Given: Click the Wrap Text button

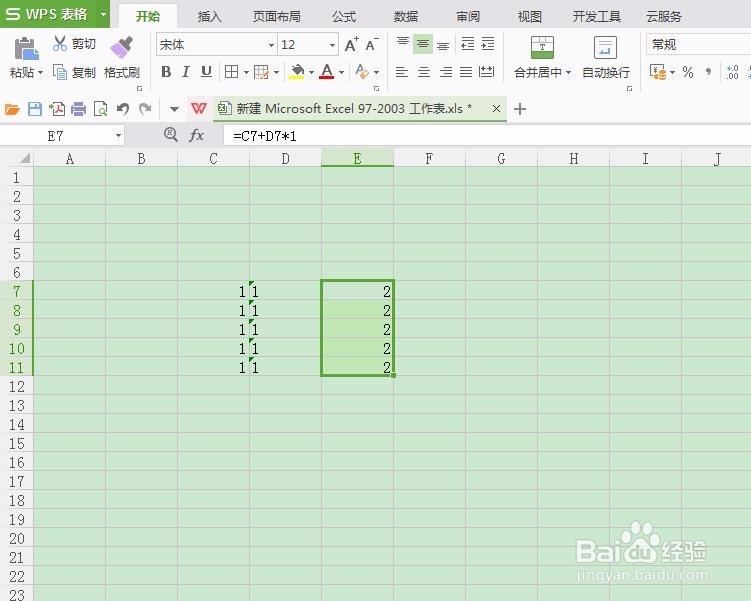Looking at the screenshot, I should pyautogui.click(x=605, y=57).
